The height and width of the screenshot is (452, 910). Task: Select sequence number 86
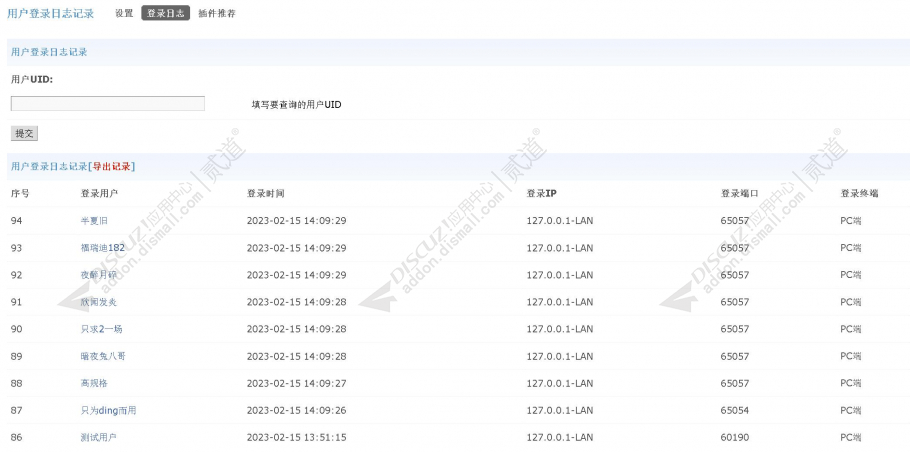pyautogui.click(x=17, y=437)
